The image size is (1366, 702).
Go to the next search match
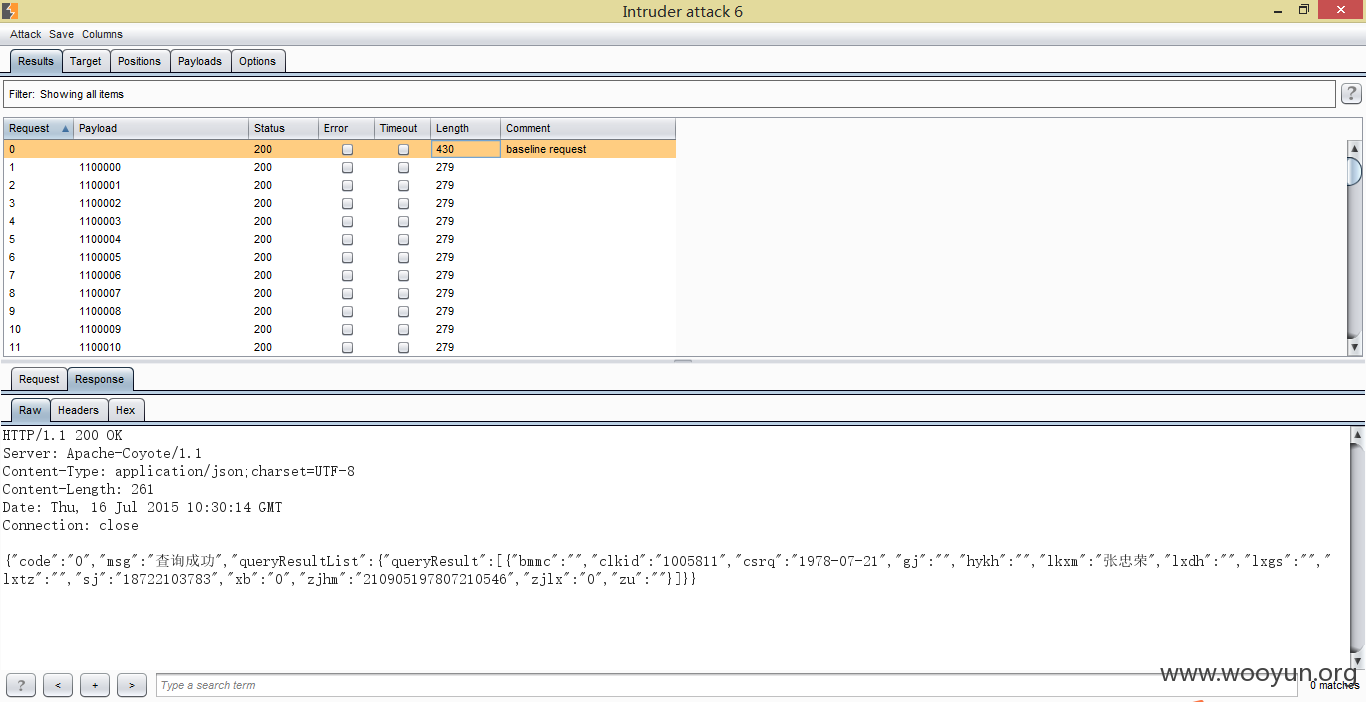coord(132,685)
